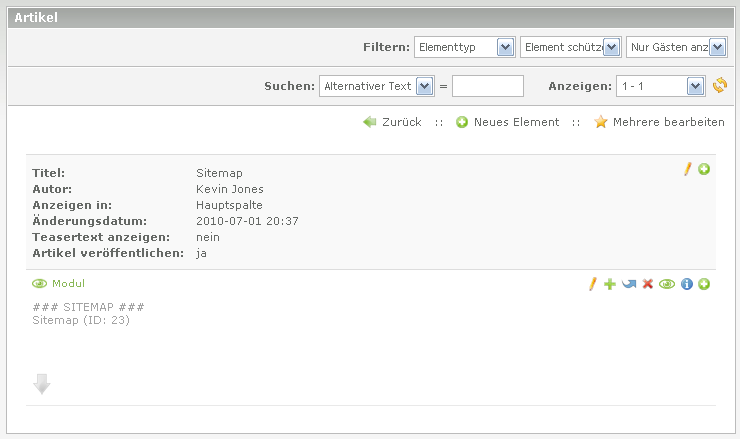This screenshot has height=439, width=740.
Task: Open the Mehrere bearbeiten link
Action: tap(659, 122)
